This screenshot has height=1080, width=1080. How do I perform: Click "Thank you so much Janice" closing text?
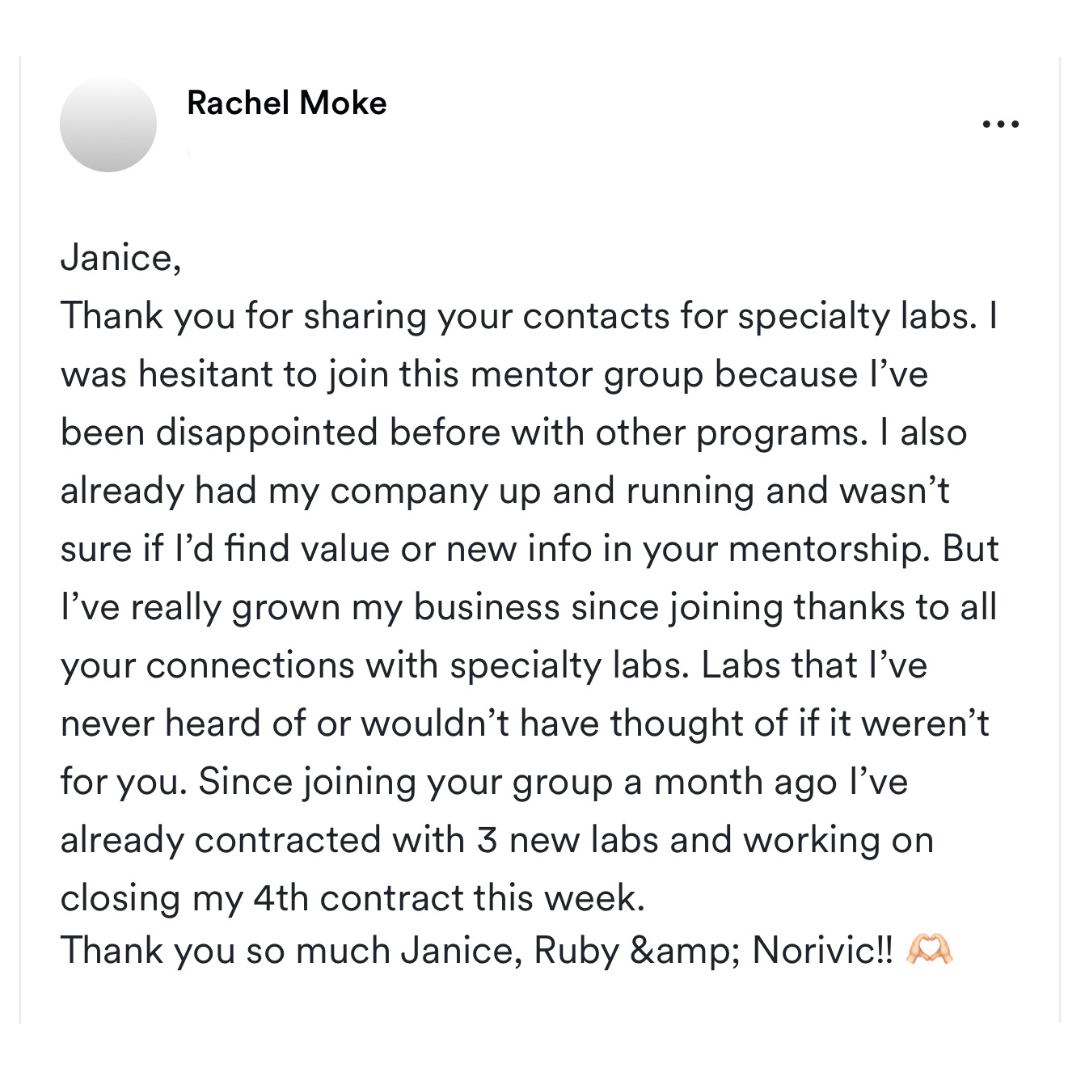coord(288,952)
